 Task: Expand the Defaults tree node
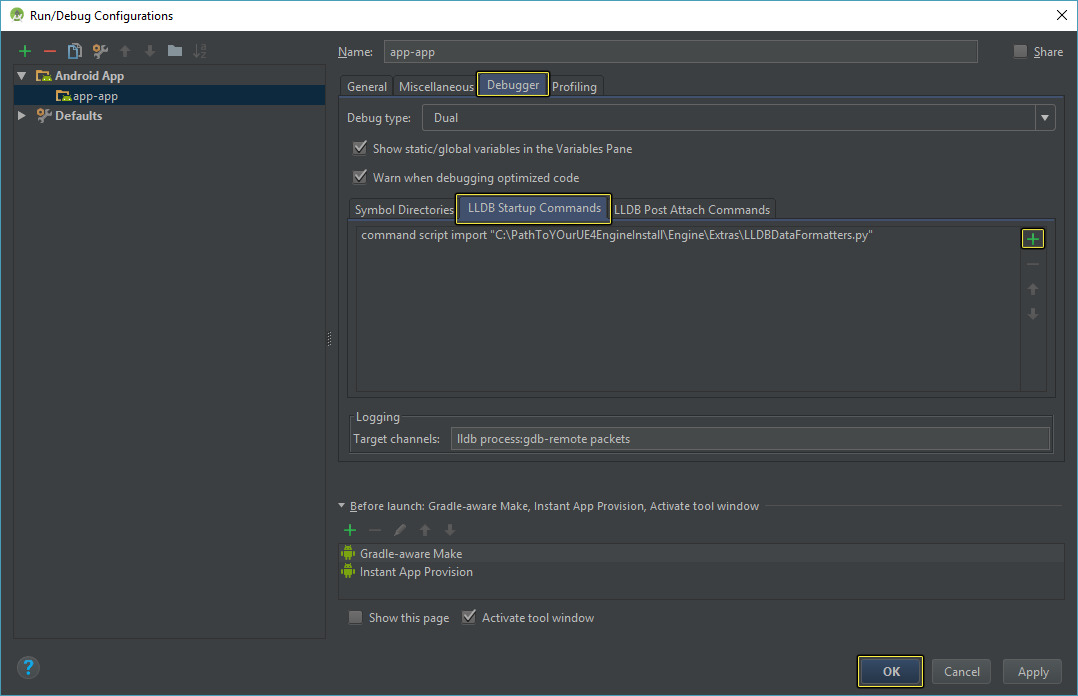pyautogui.click(x=21, y=115)
